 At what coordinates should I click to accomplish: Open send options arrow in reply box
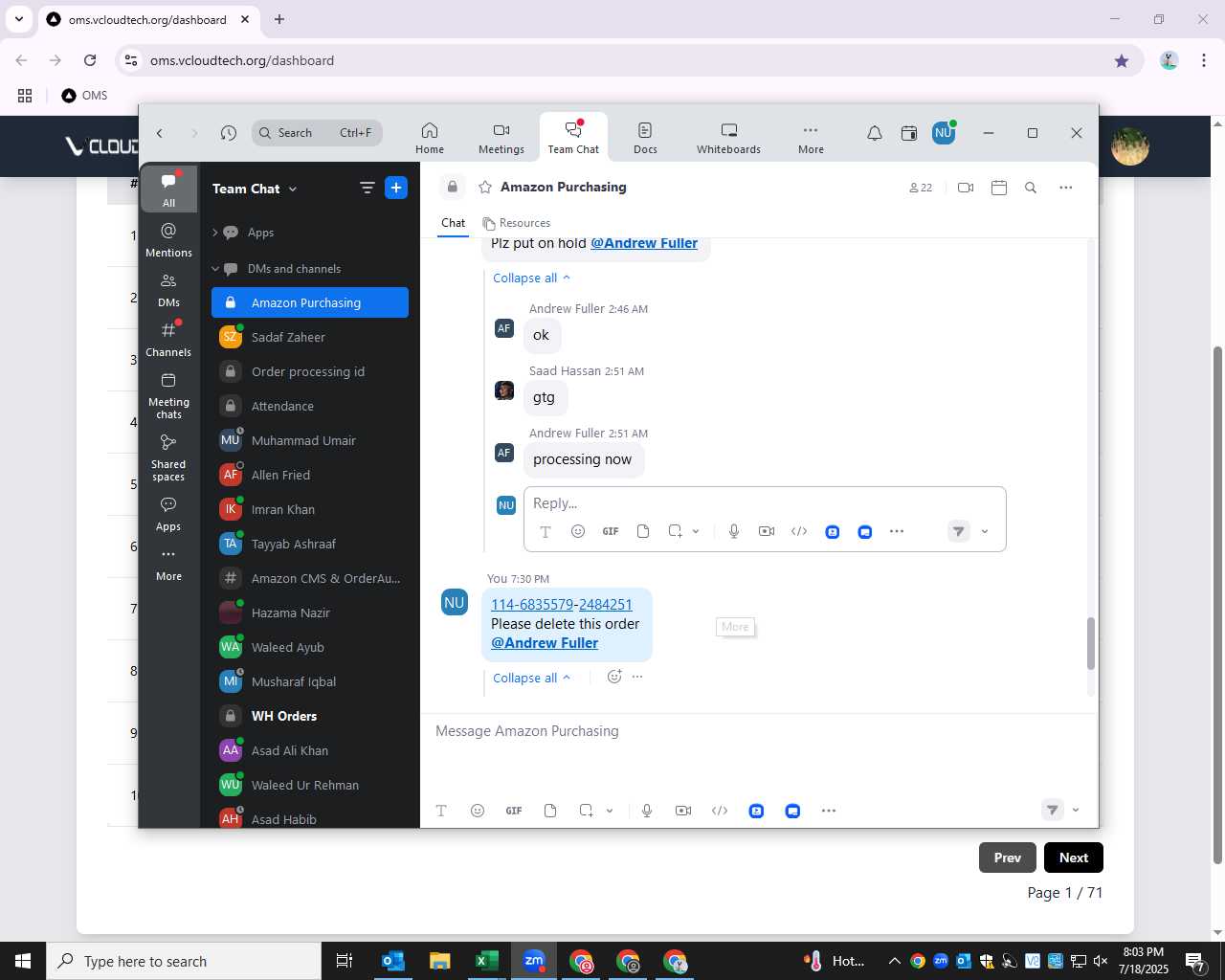pos(985,531)
